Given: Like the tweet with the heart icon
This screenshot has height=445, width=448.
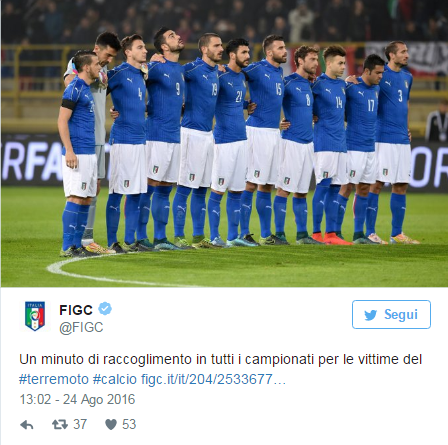Looking at the screenshot, I should (x=111, y=425).
